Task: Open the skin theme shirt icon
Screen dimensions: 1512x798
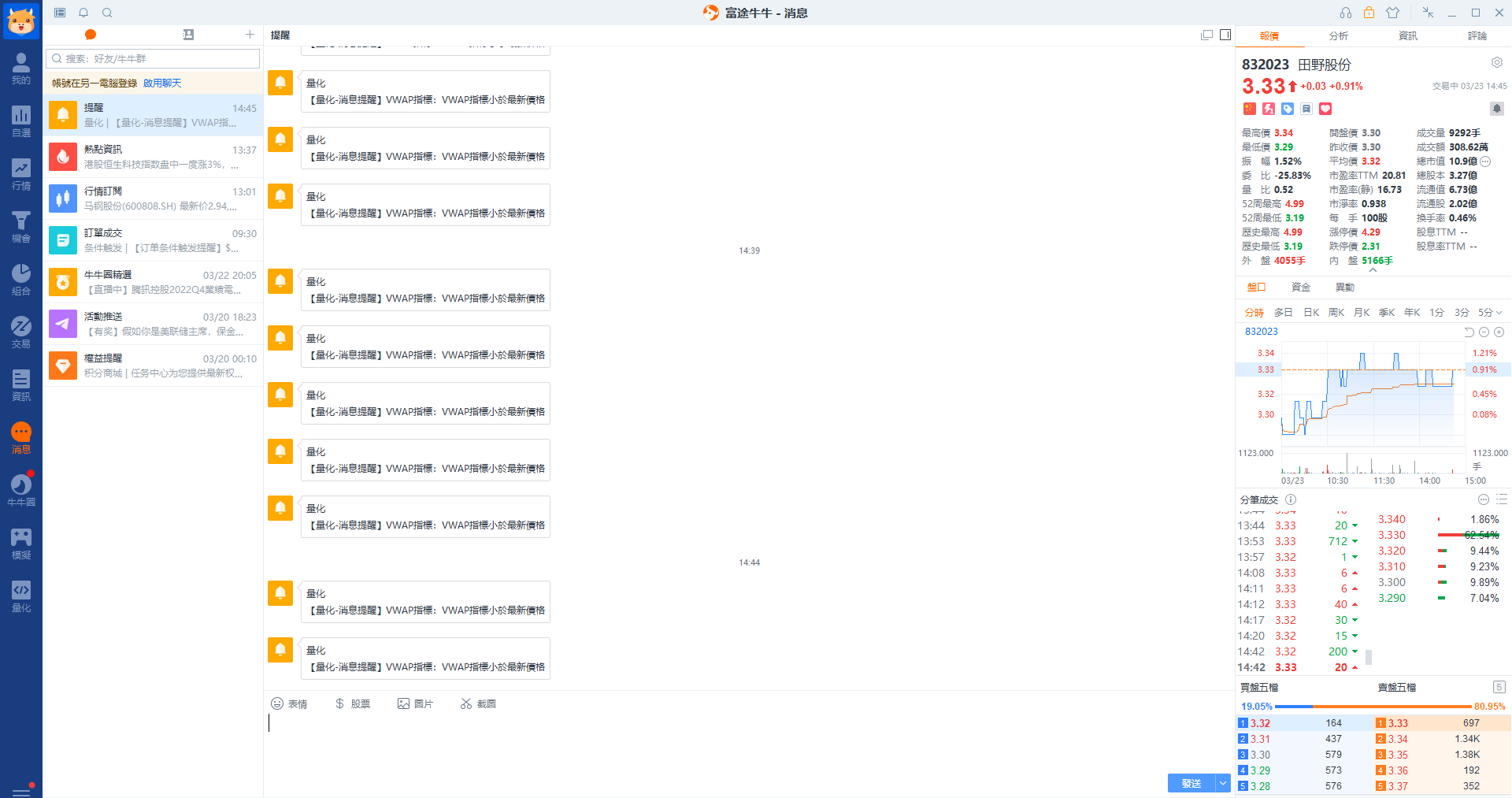Action: click(x=1393, y=13)
